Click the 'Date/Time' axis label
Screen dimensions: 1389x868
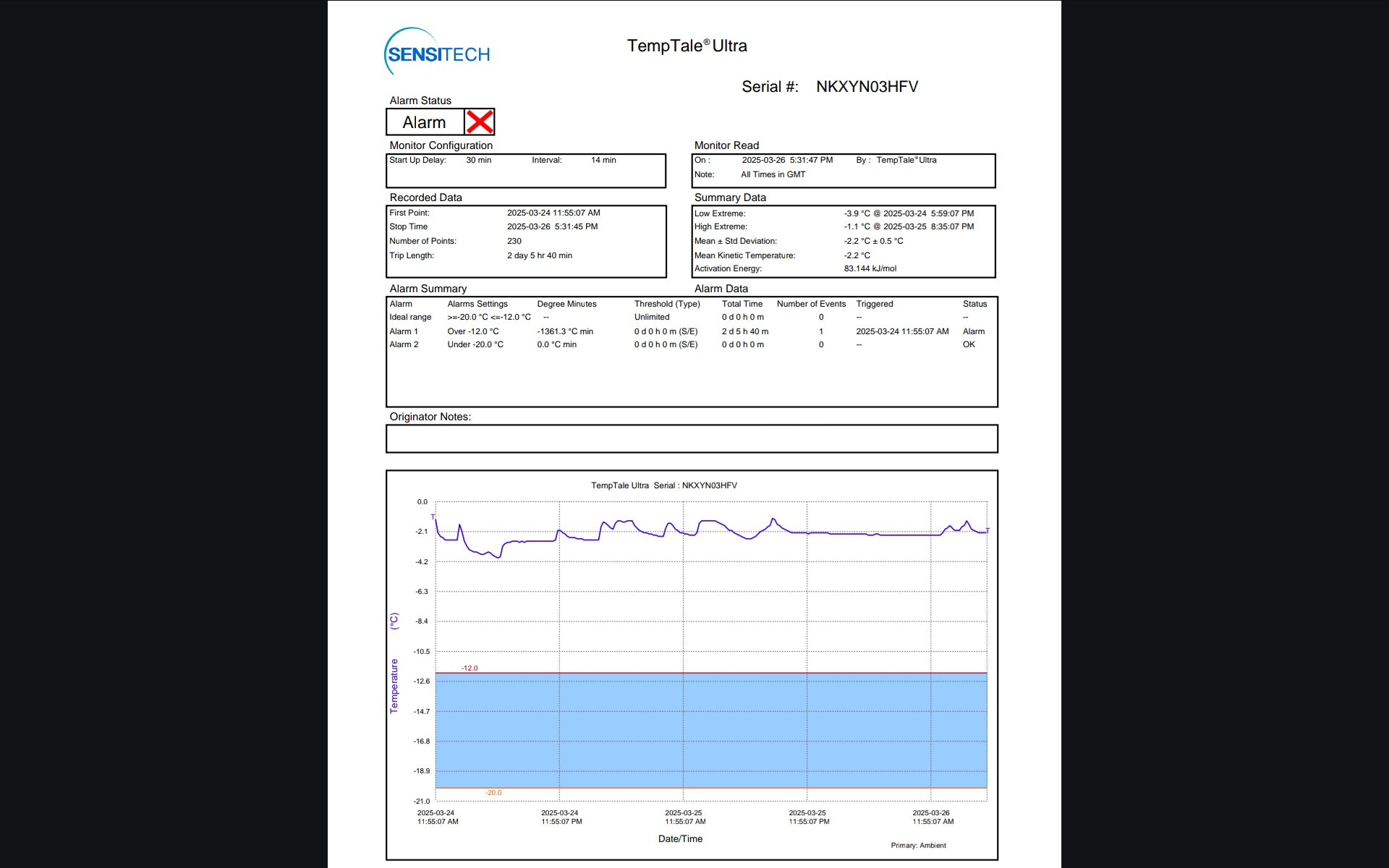[680, 839]
